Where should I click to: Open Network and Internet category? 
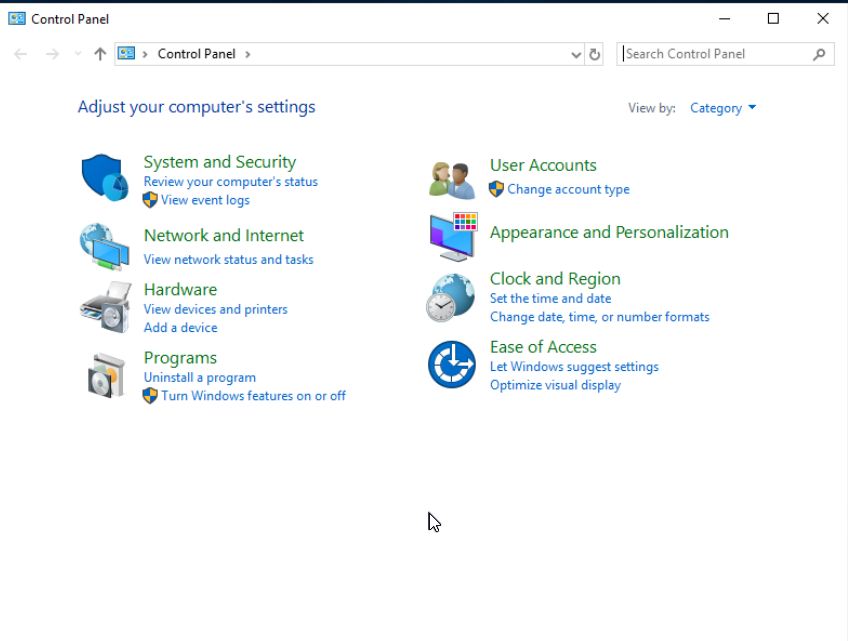[x=223, y=235]
